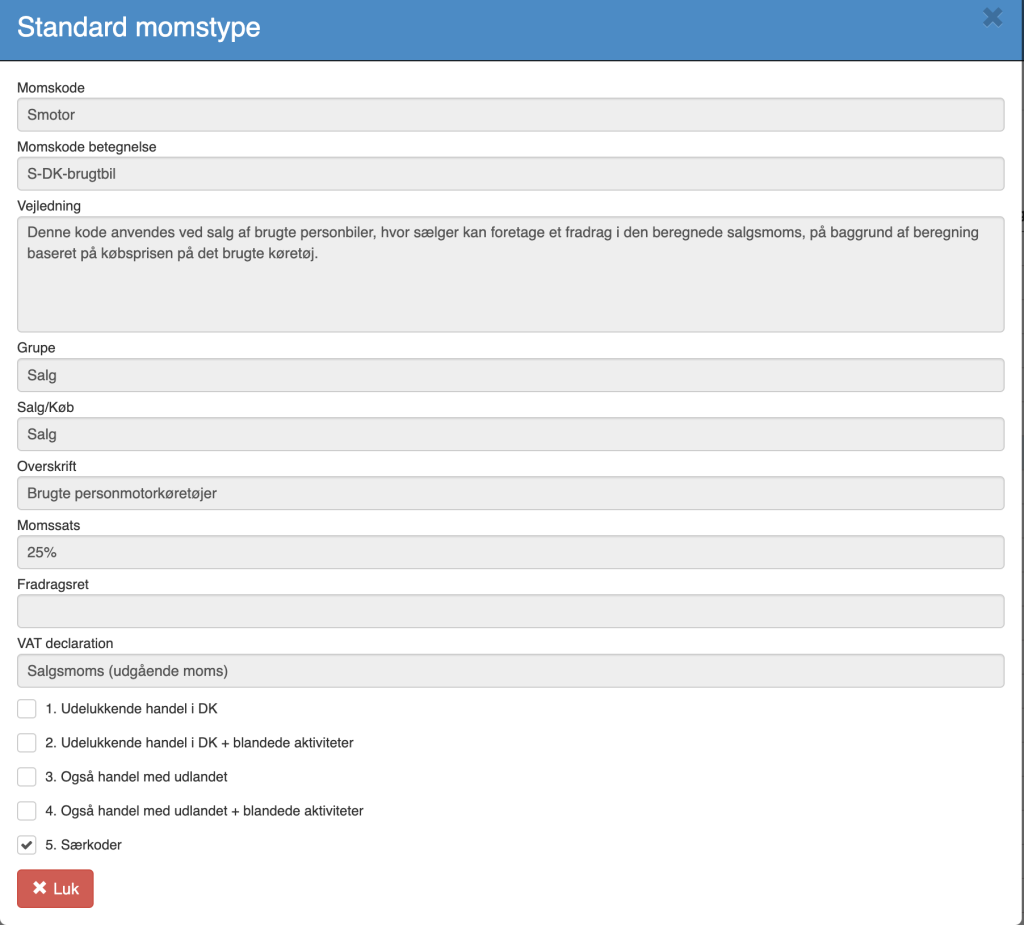The image size is (1024, 925).
Task: Close the Standard momstype dialog with X
Action: [992, 18]
